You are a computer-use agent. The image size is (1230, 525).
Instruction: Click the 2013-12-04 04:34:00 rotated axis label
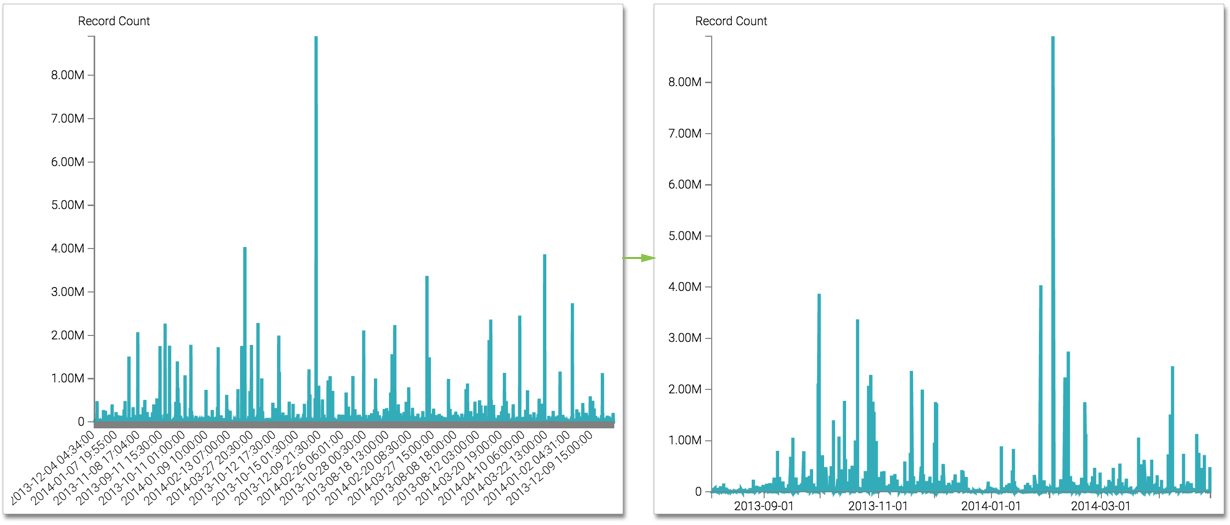52,465
